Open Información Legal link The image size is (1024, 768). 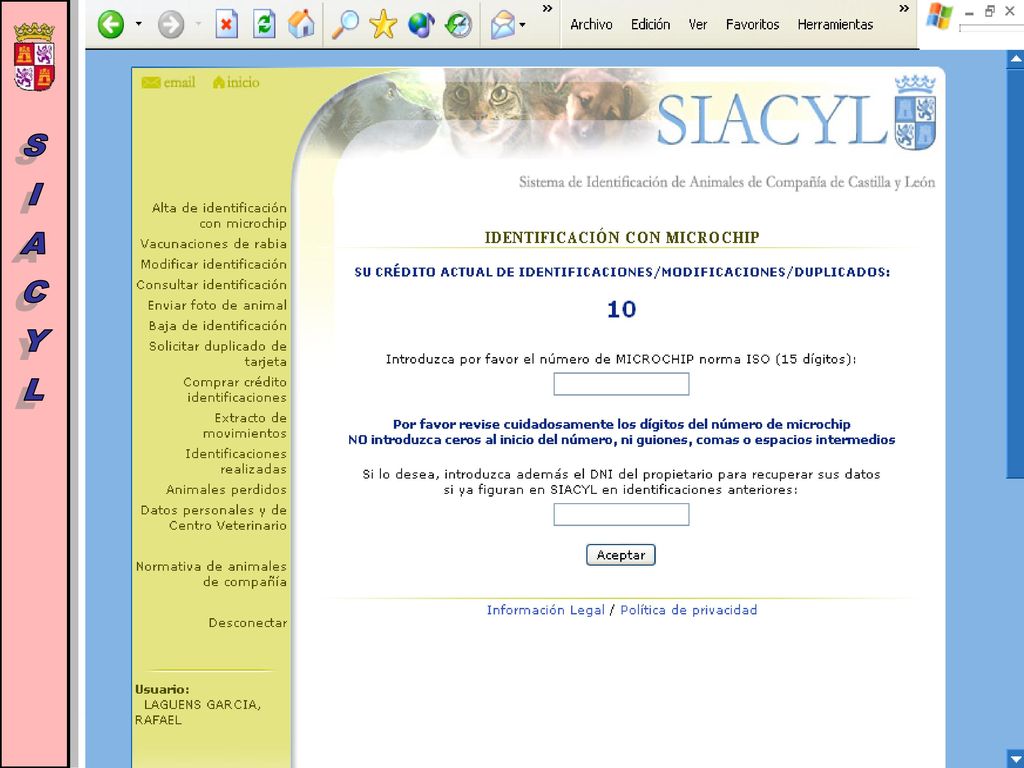[545, 610]
